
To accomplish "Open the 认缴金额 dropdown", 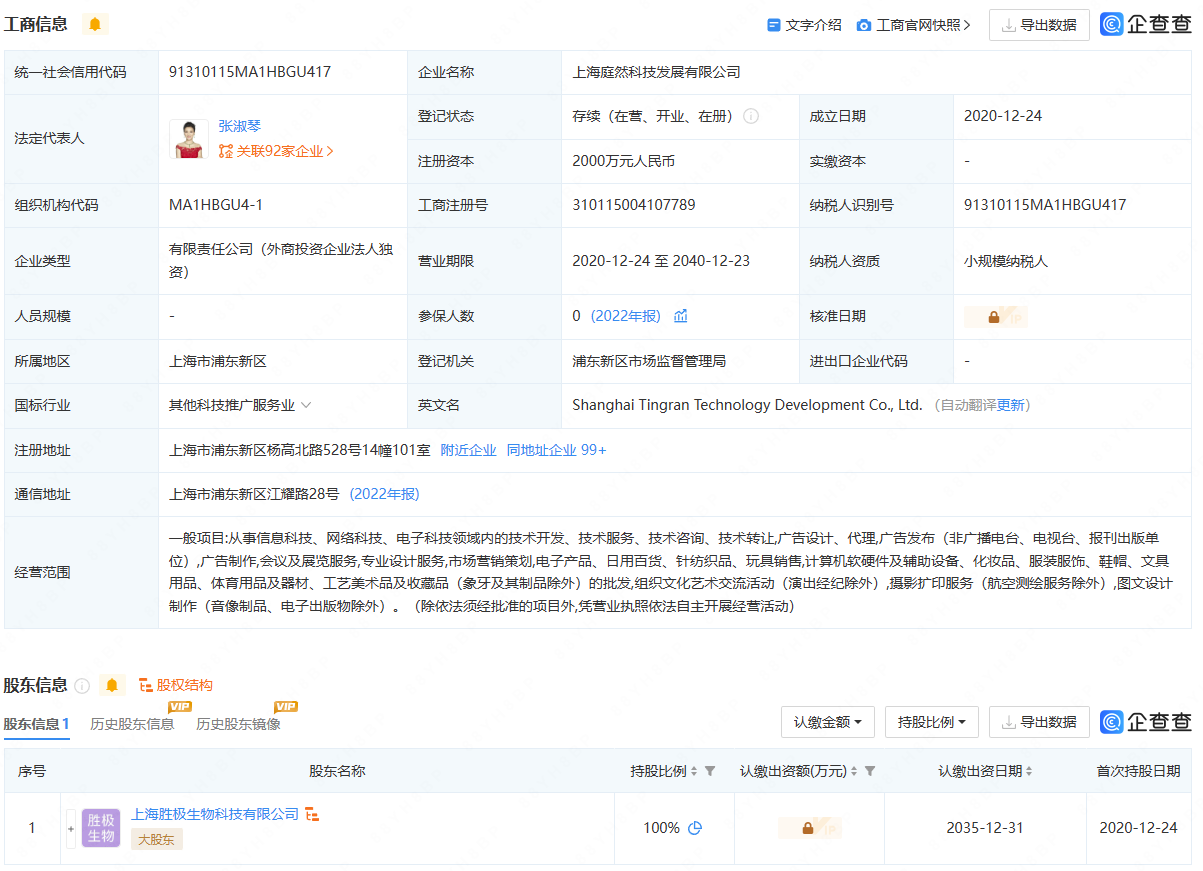I will (x=828, y=722).
